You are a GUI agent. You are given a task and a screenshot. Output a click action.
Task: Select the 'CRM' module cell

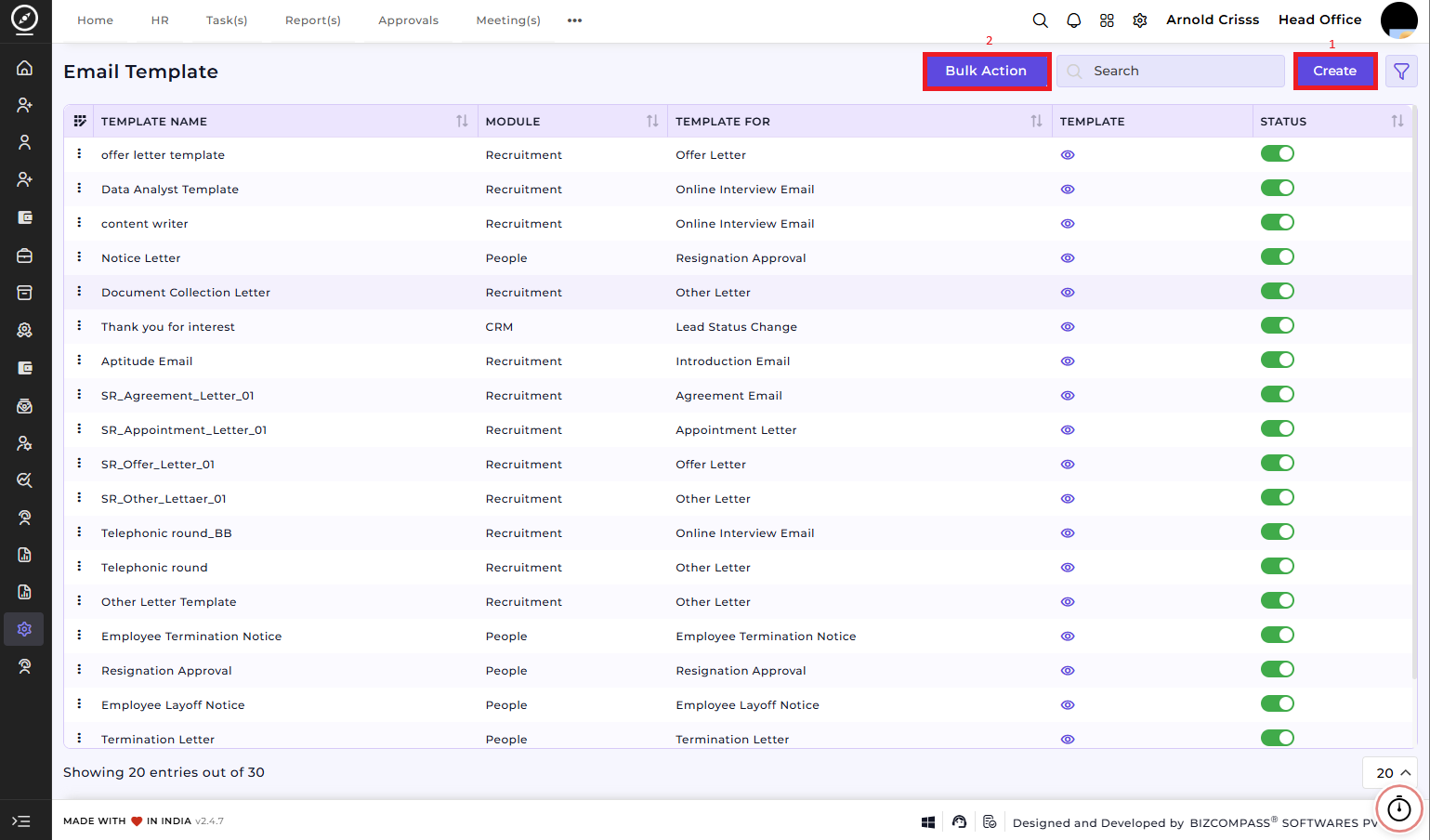coord(499,327)
